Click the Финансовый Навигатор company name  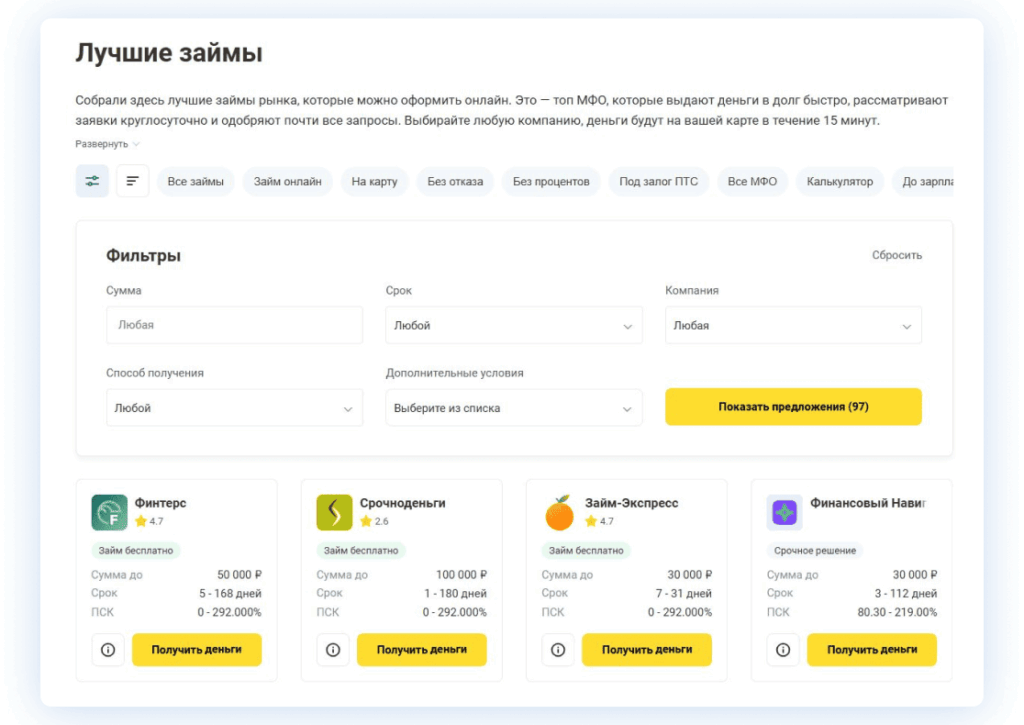pos(868,503)
